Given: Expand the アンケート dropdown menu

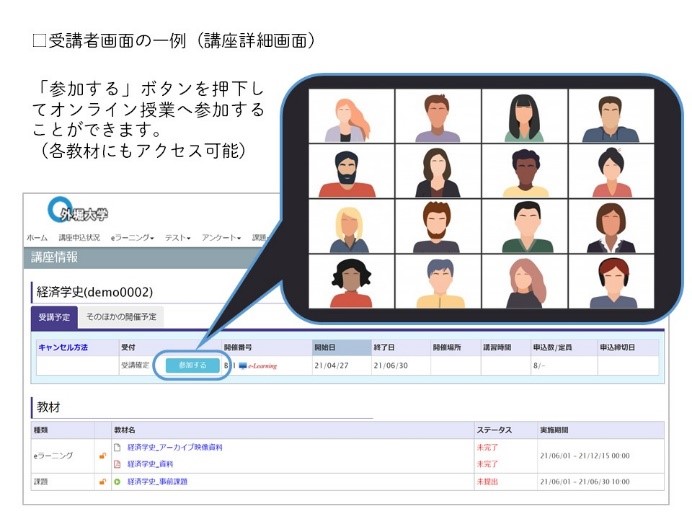Looking at the screenshot, I should tap(222, 238).
